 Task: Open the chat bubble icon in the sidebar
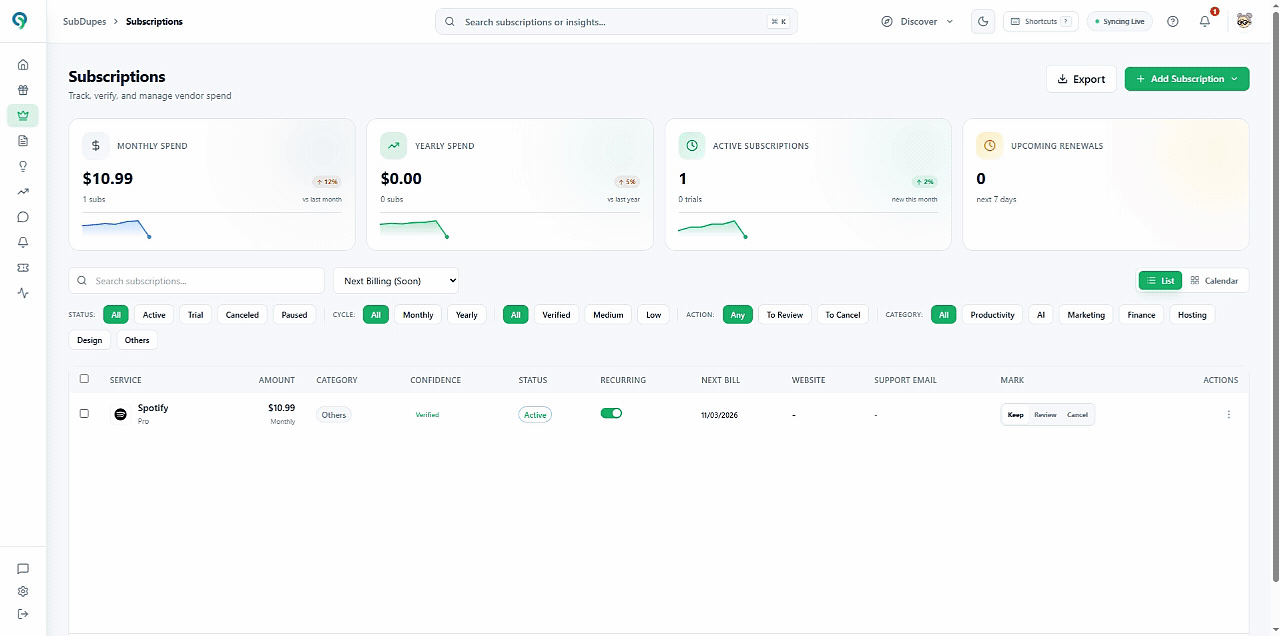23,217
